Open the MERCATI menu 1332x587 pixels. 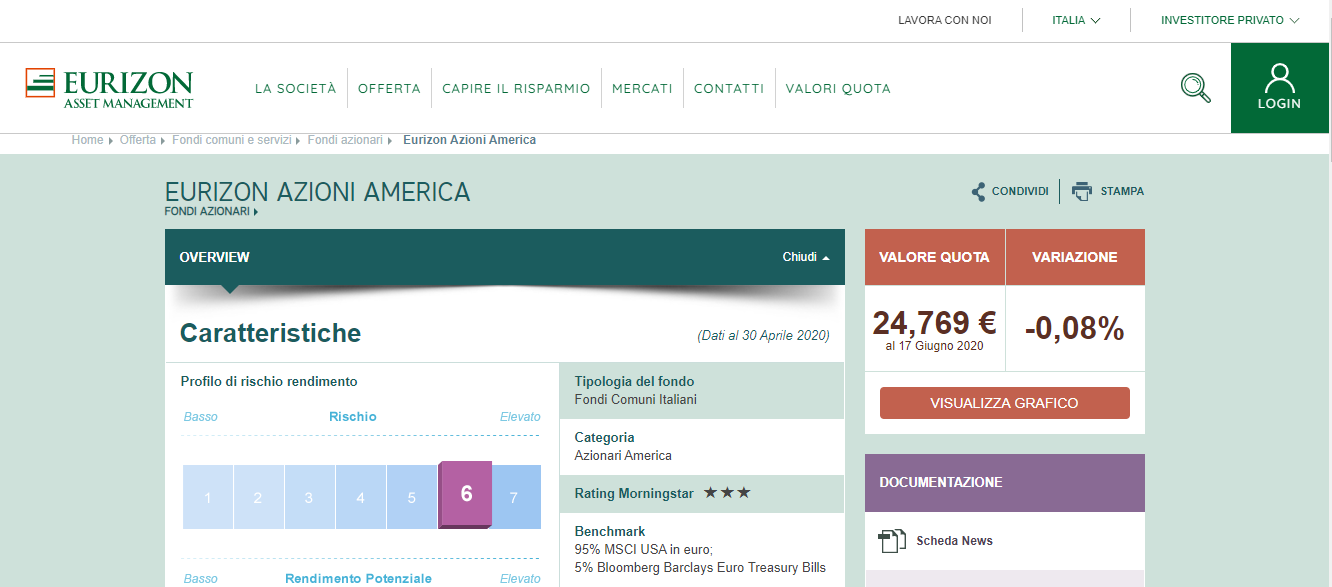[x=642, y=88]
